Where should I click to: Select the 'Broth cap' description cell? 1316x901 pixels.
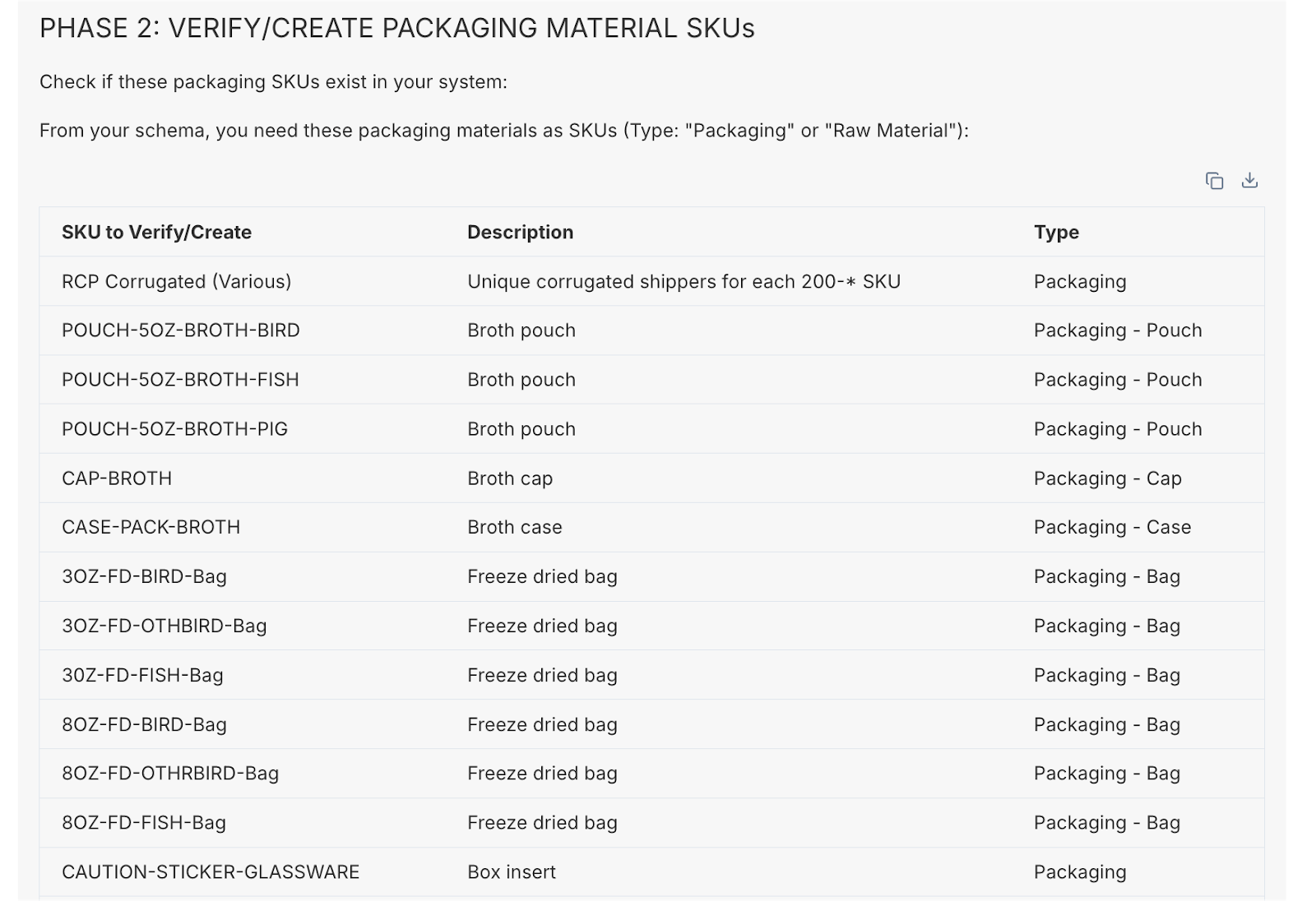pos(510,478)
